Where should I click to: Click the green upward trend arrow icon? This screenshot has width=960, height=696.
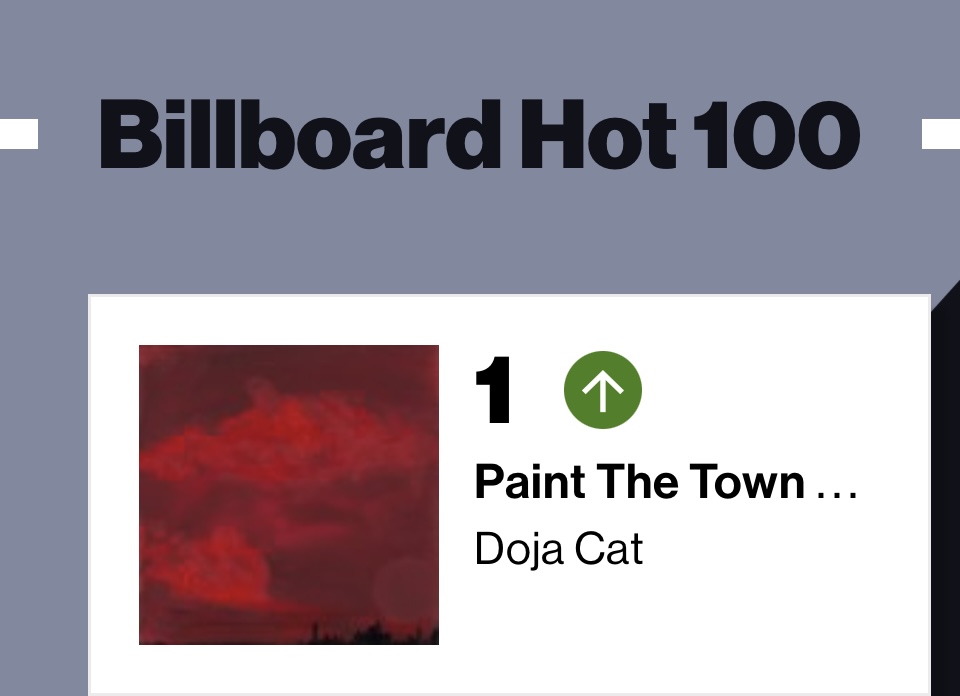tap(603, 391)
